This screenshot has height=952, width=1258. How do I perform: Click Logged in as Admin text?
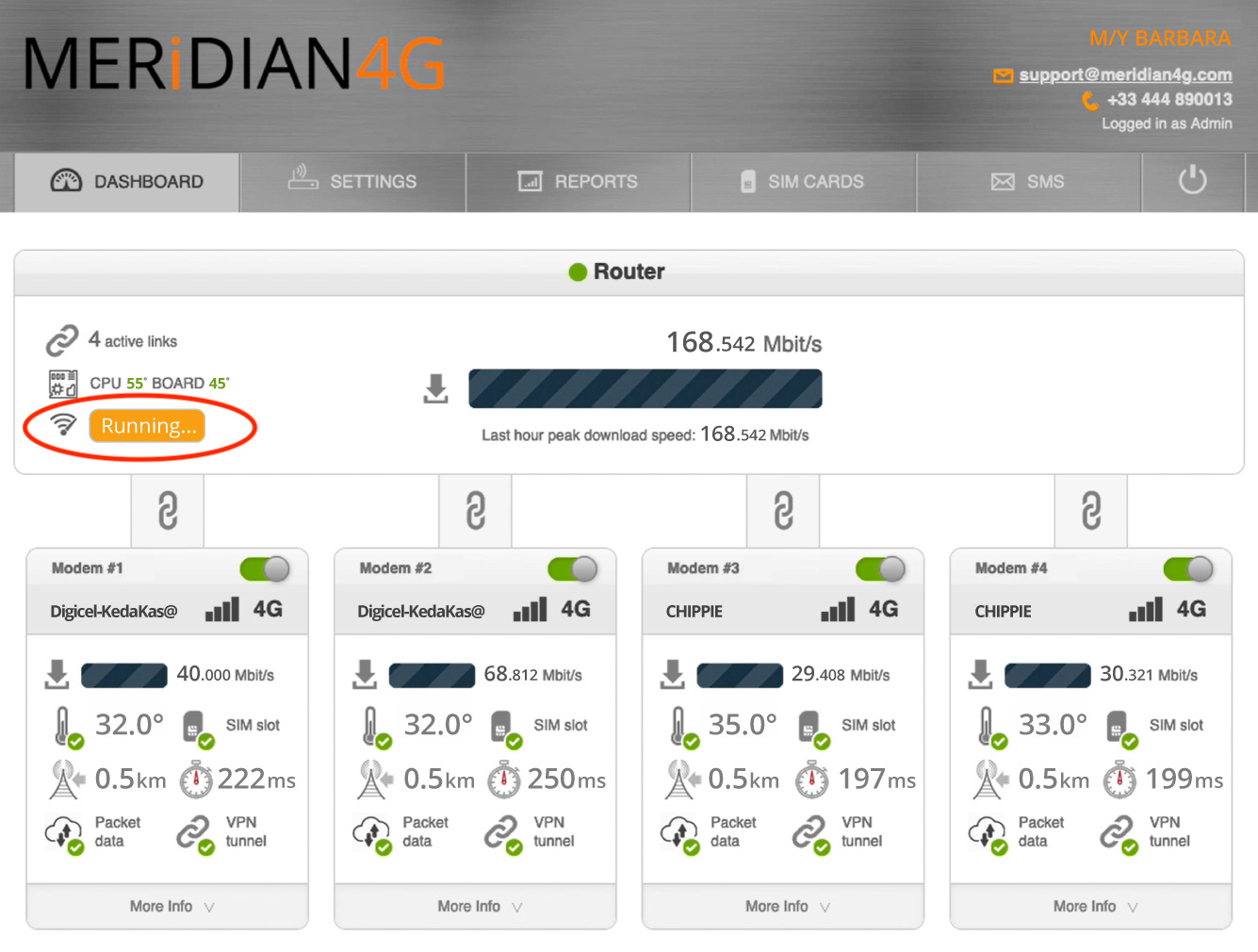[x=1167, y=123]
